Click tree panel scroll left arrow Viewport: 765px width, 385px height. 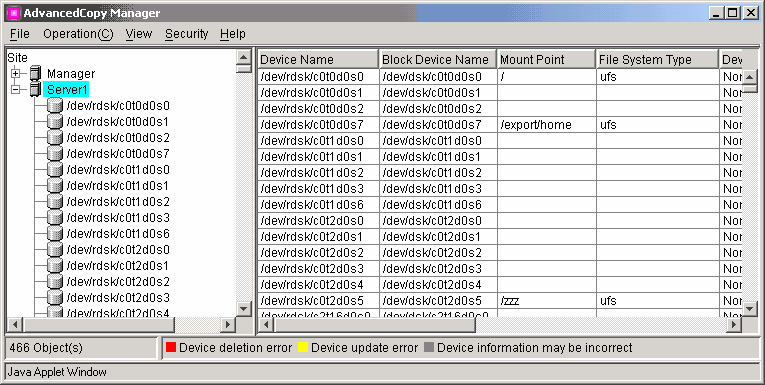pyautogui.click(x=15, y=324)
